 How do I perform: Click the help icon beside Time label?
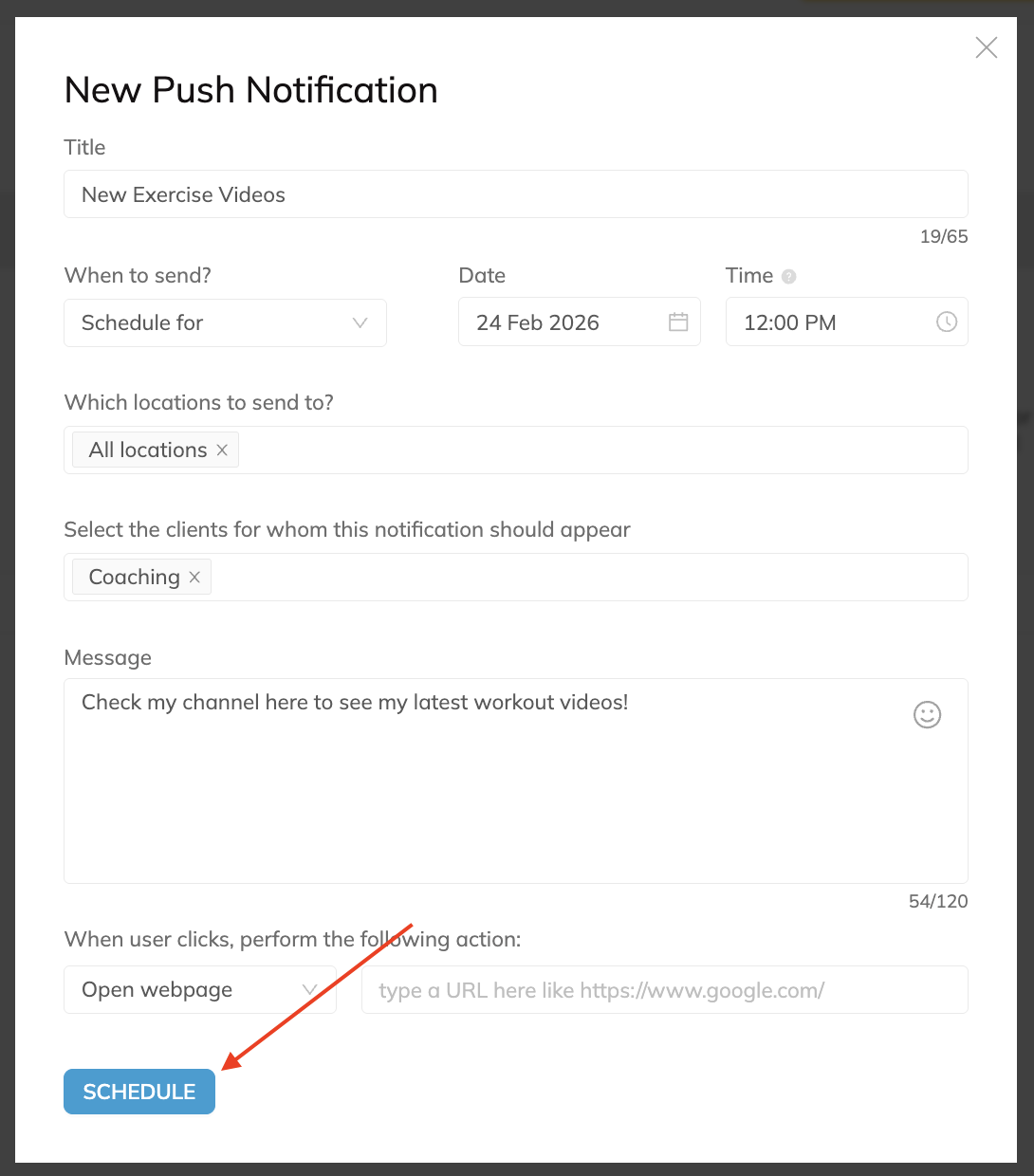pyautogui.click(x=789, y=277)
